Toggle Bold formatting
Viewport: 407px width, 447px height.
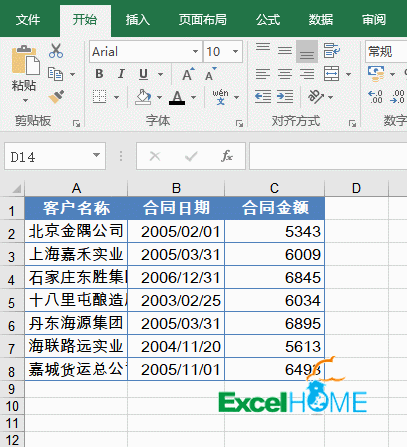coord(99,74)
